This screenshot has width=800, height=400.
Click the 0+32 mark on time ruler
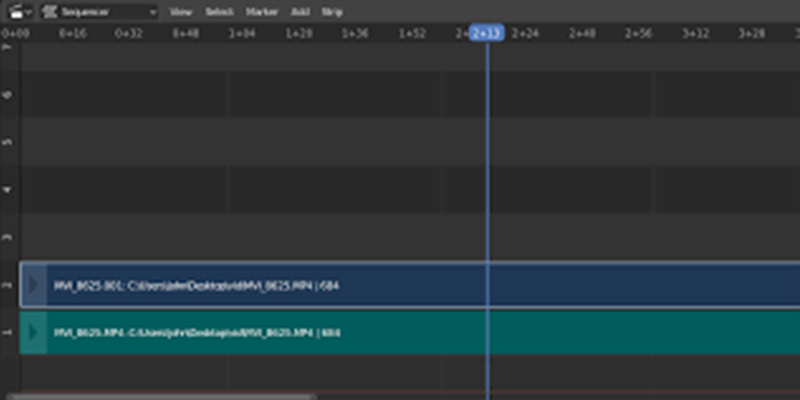point(129,34)
